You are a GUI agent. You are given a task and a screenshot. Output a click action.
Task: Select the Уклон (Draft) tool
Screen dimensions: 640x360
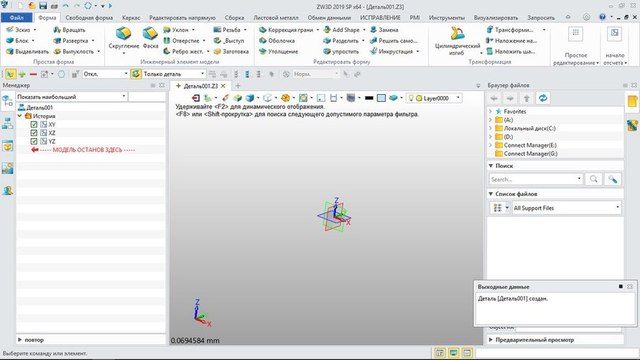tap(176, 30)
